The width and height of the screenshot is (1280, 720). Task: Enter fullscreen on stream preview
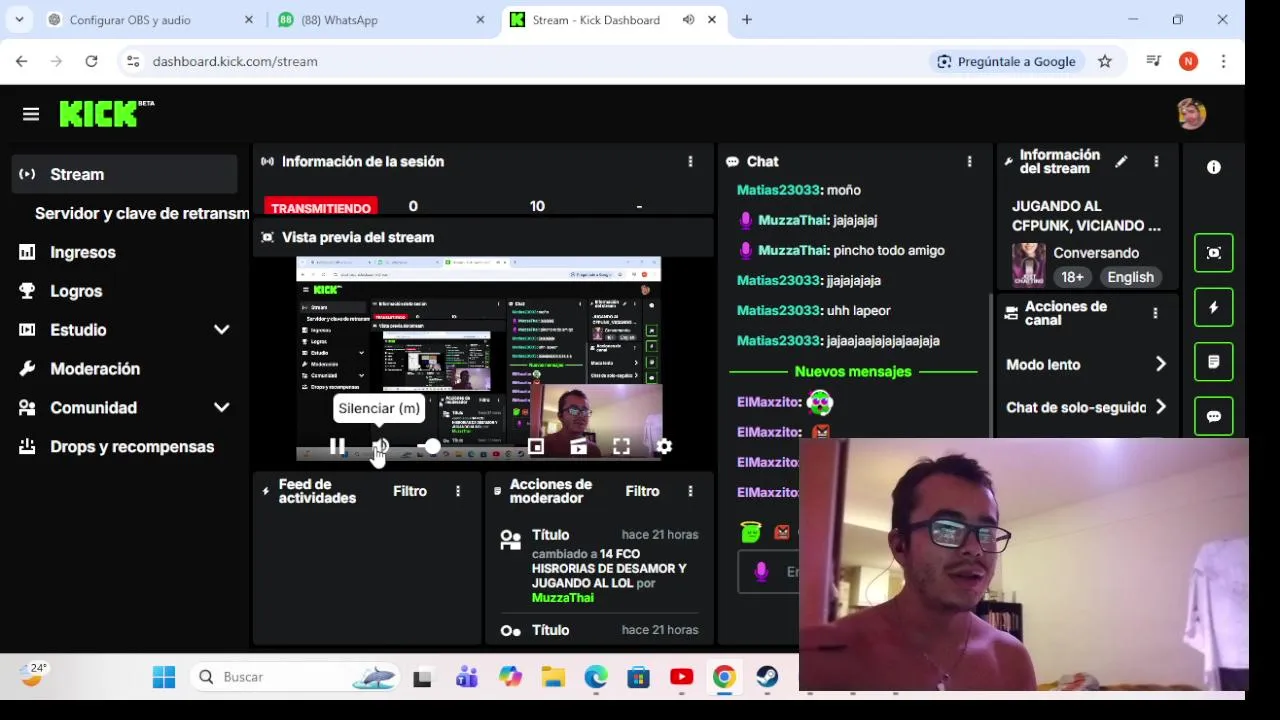[621, 447]
